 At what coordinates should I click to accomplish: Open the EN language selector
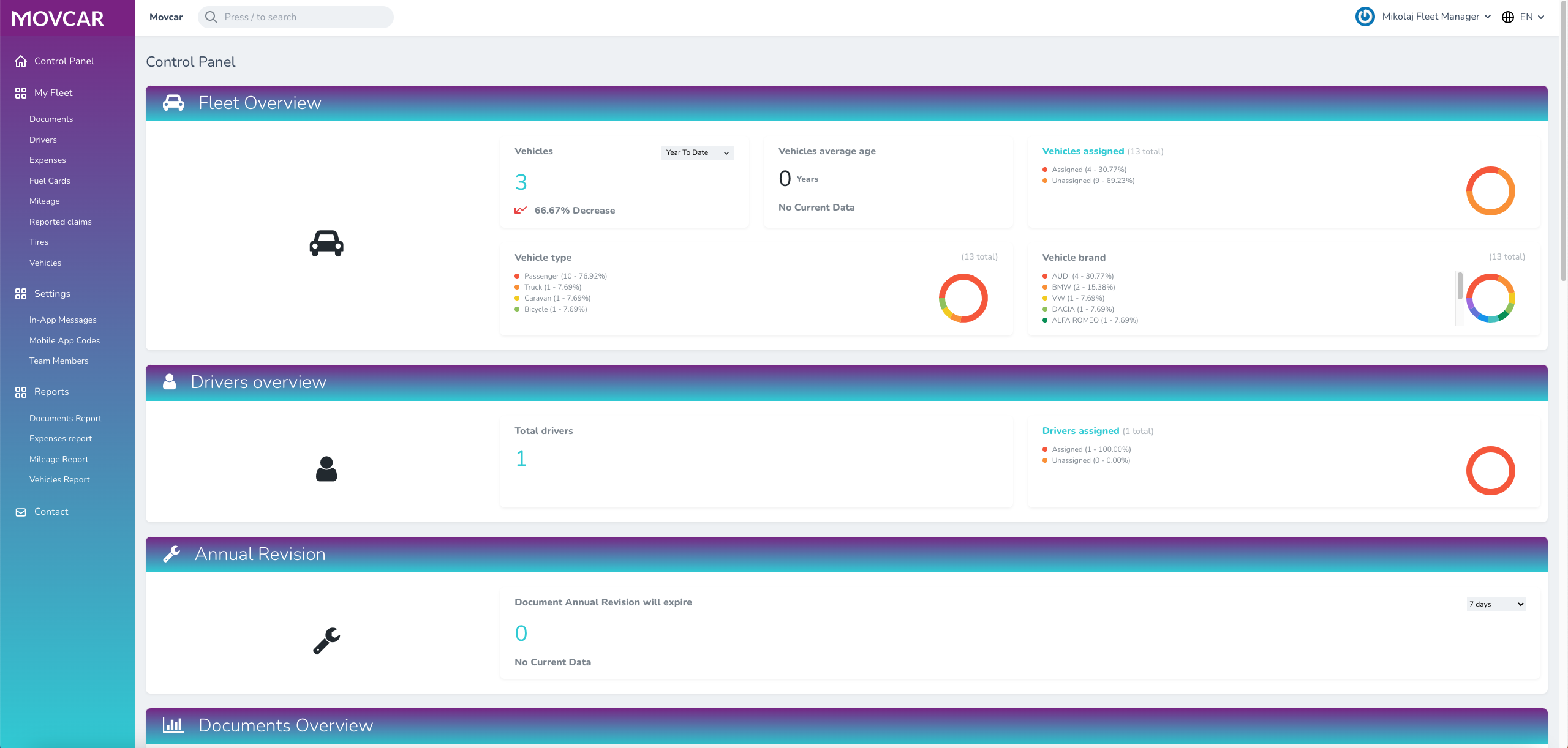[x=1529, y=17]
